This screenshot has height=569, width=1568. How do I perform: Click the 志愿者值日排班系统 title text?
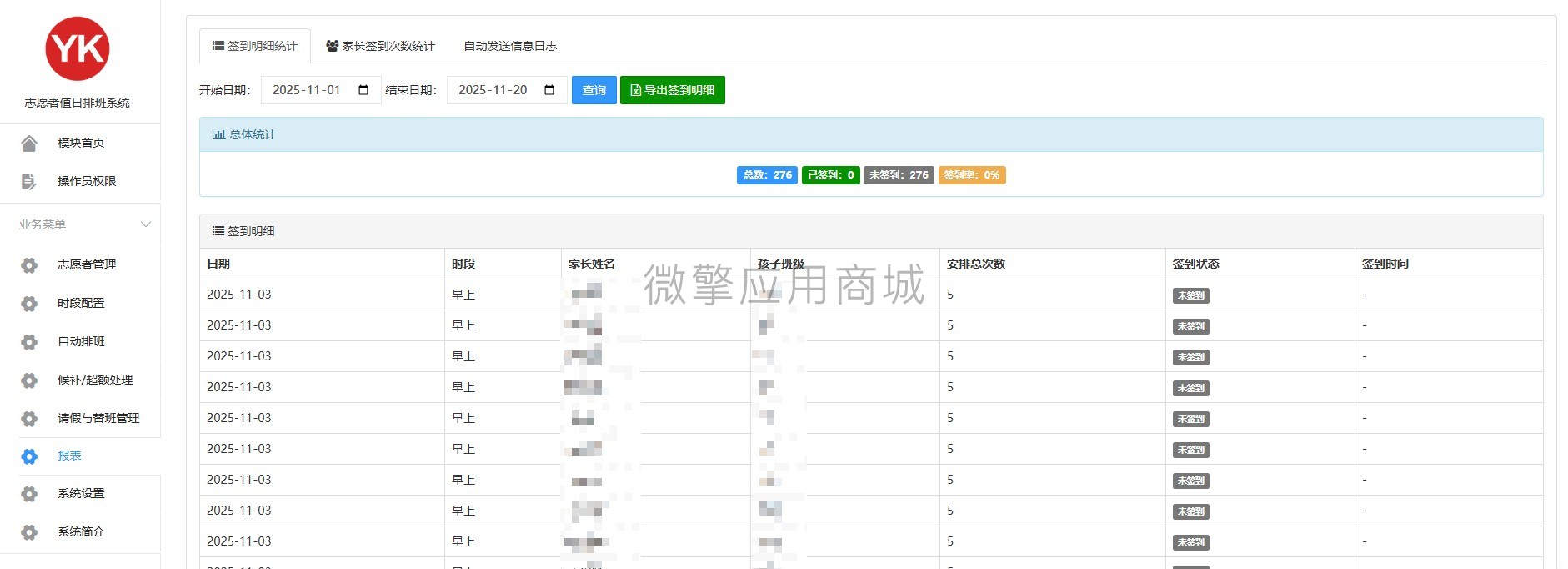tap(77, 103)
